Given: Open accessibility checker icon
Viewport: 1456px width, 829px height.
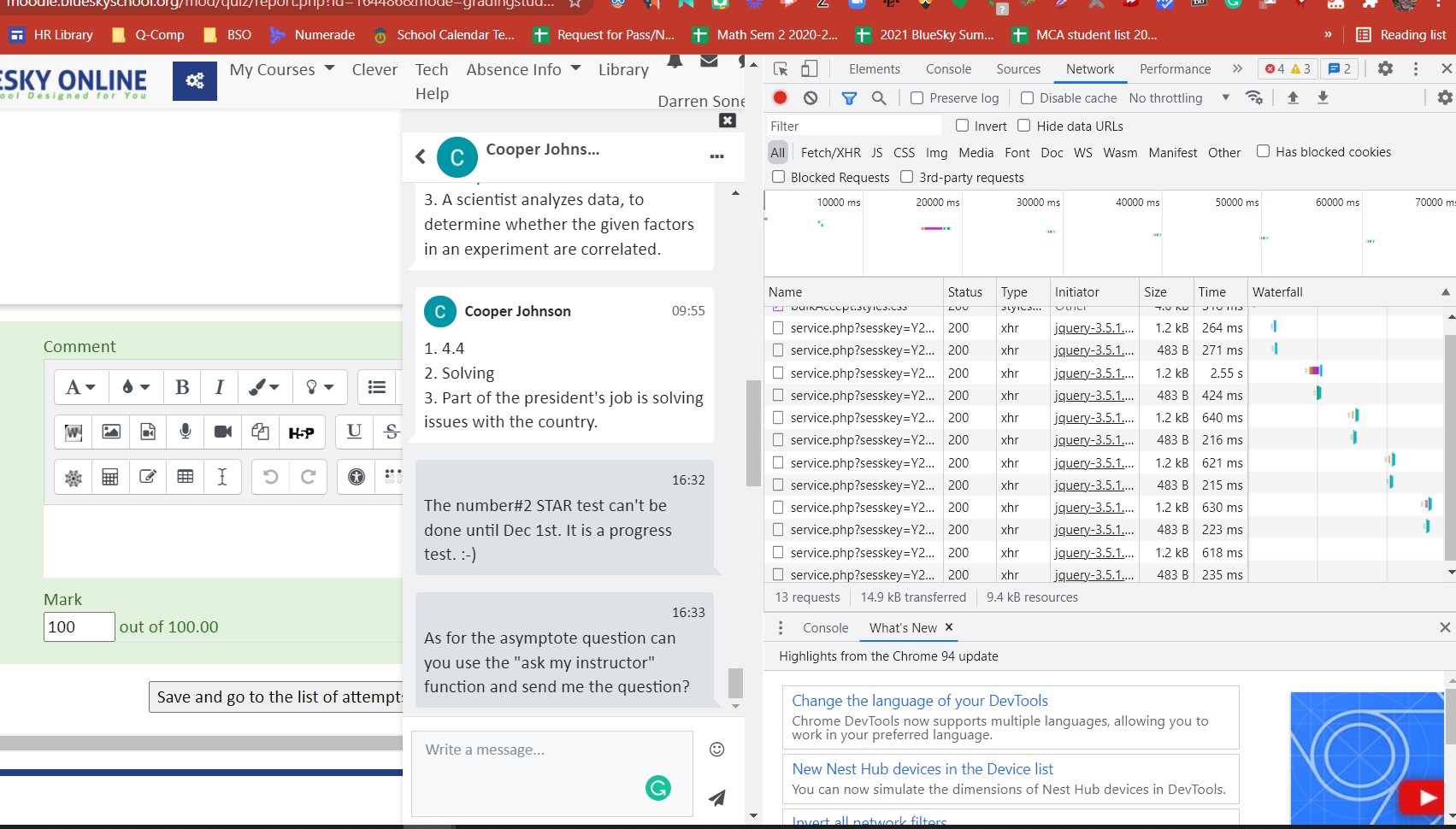Looking at the screenshot, I should click(357, 477).
